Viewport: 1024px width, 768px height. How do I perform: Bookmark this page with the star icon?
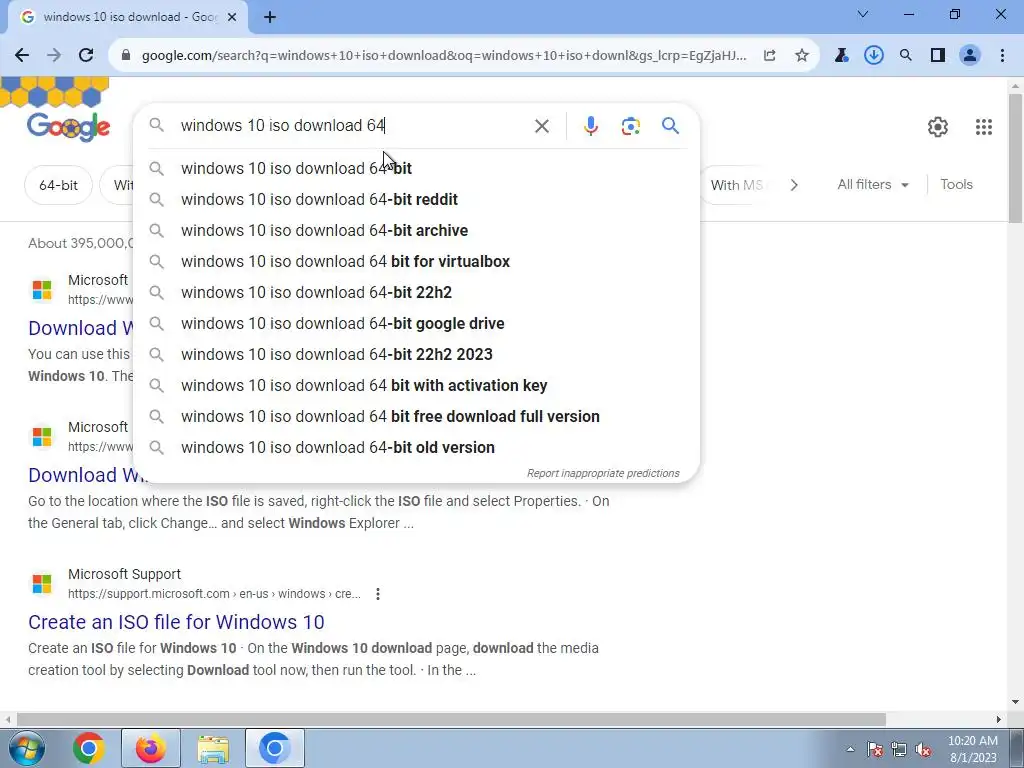tap(802, 56)
